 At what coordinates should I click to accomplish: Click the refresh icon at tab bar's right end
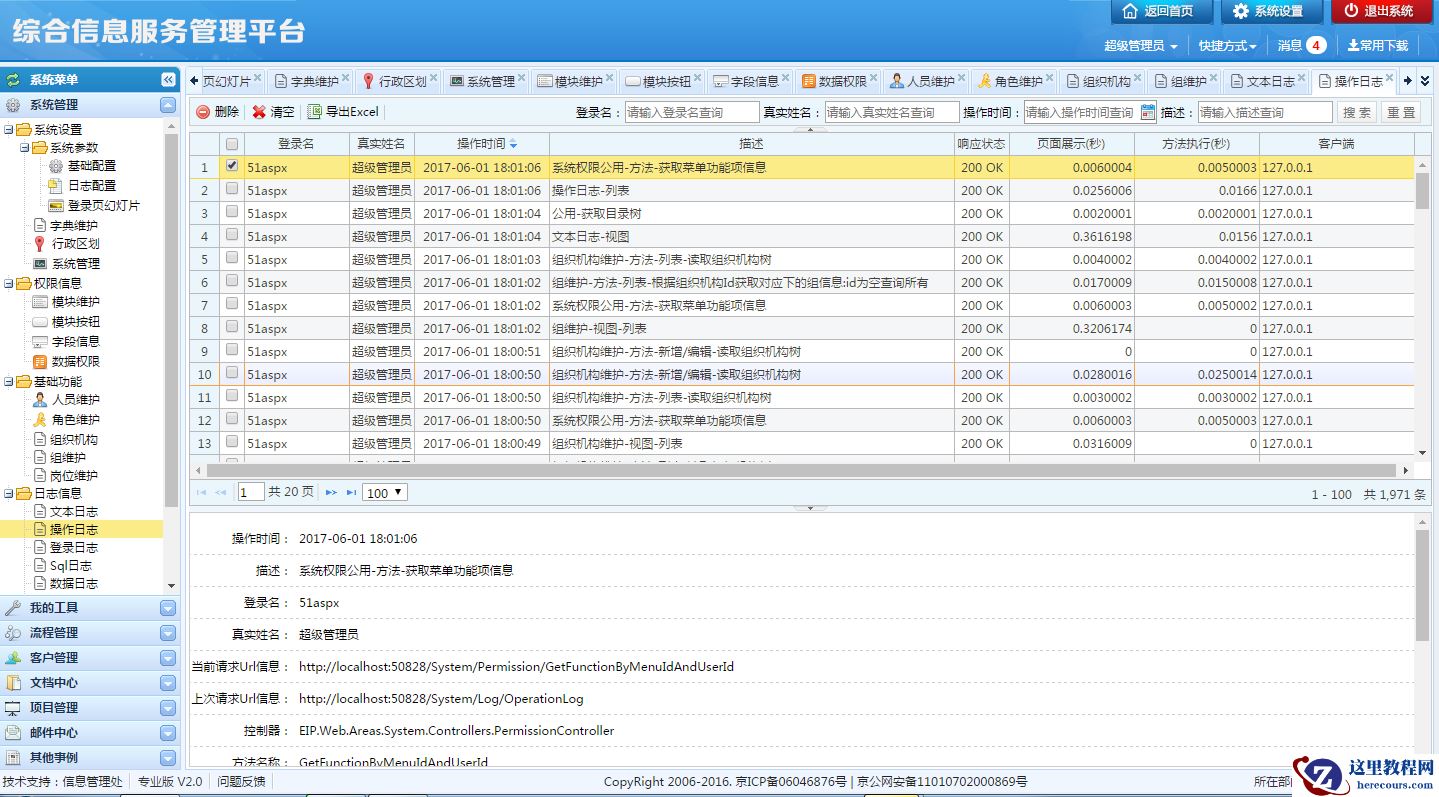click(1426, 81)
